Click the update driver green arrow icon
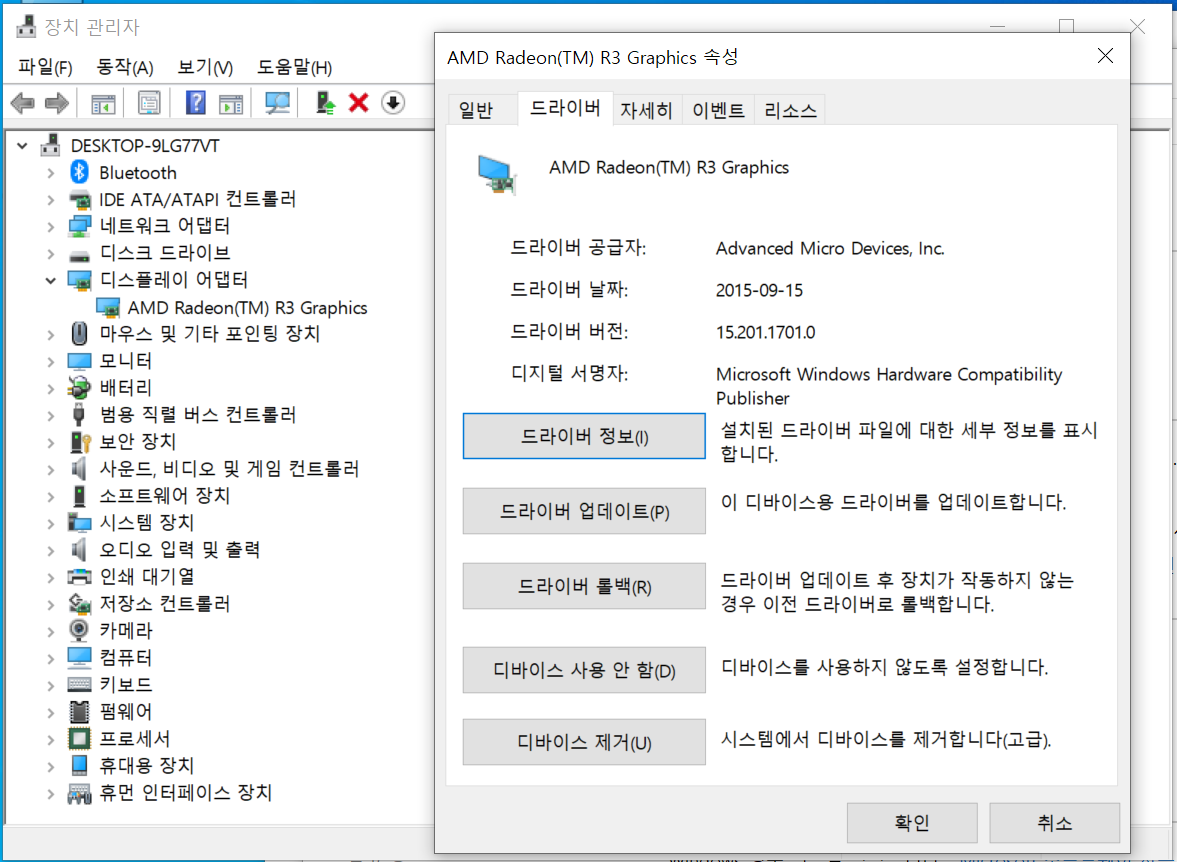This screenshot has width=1177, height=862. point(325,102)
